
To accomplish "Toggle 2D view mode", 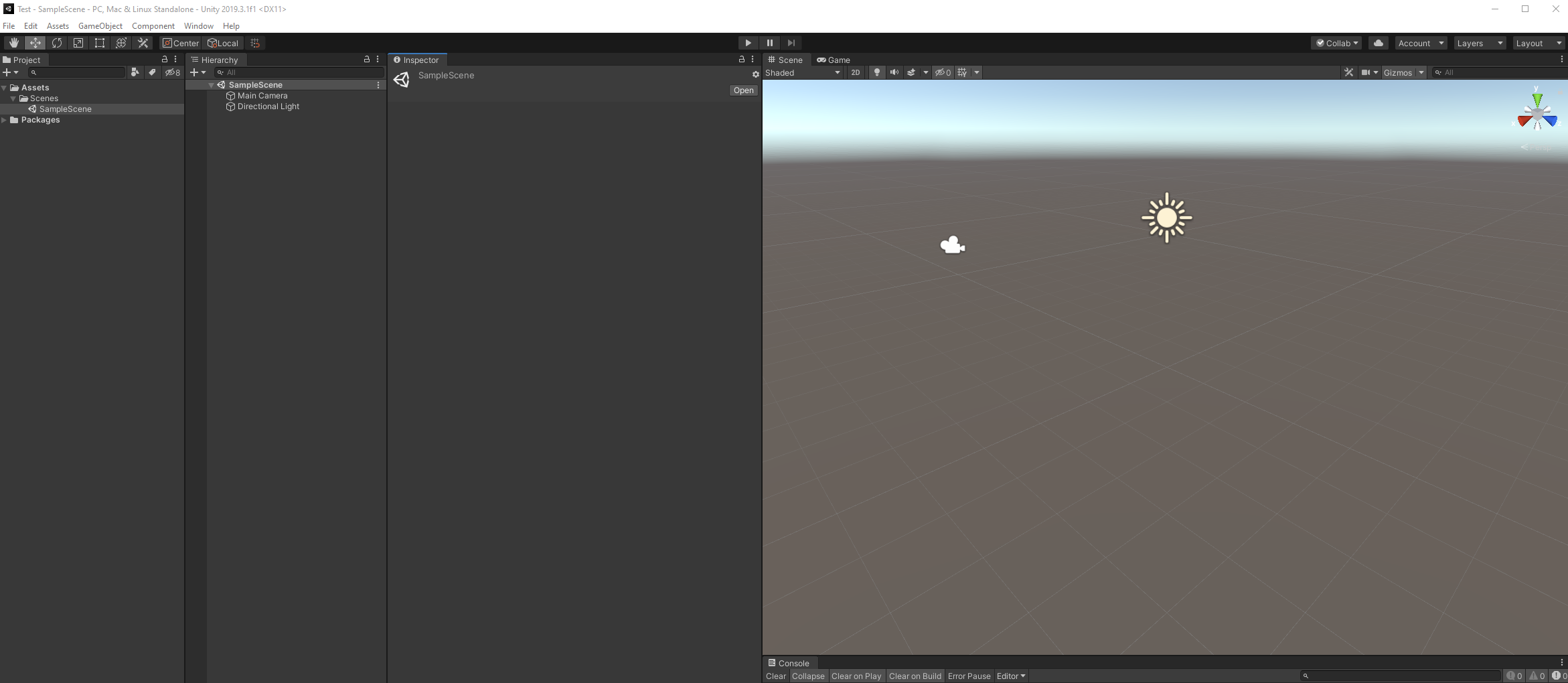I will pyautogui.click(x=855, y=72).
